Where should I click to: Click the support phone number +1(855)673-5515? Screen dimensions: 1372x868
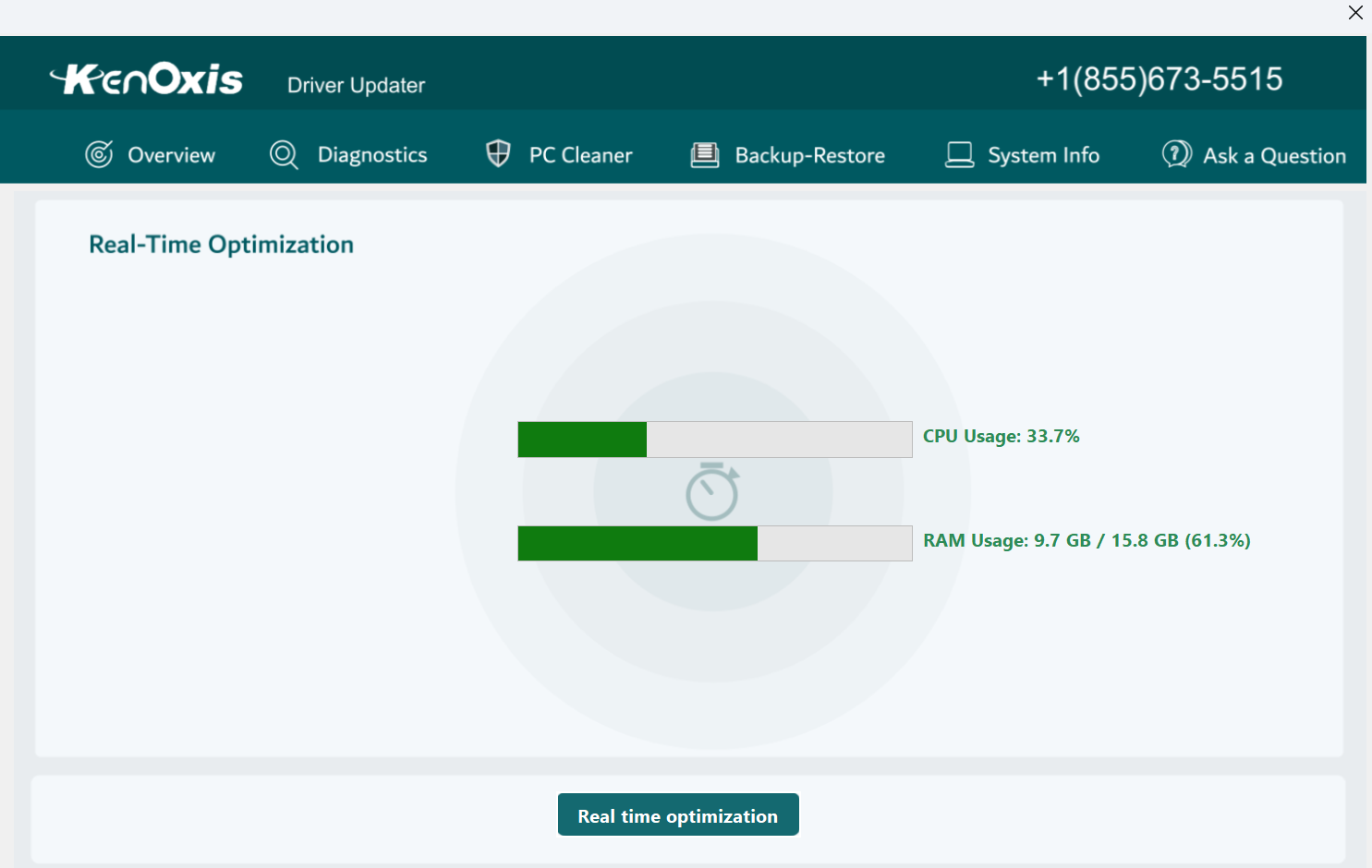[x=1160, y=78]
